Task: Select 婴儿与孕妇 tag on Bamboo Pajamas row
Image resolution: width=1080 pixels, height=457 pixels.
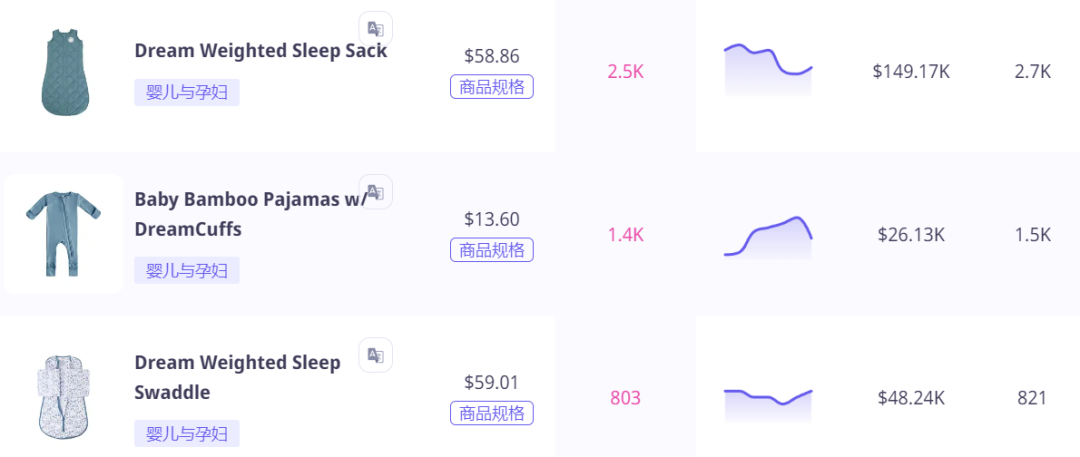Action: [187, 270]
